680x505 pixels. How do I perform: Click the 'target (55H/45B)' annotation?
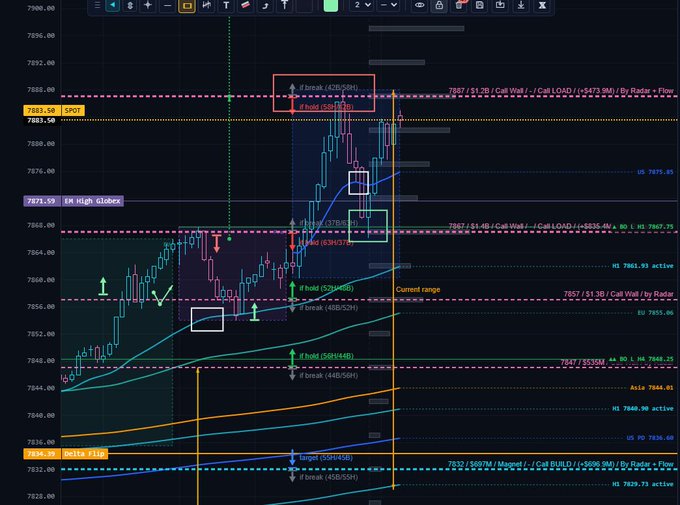(326, 458)
